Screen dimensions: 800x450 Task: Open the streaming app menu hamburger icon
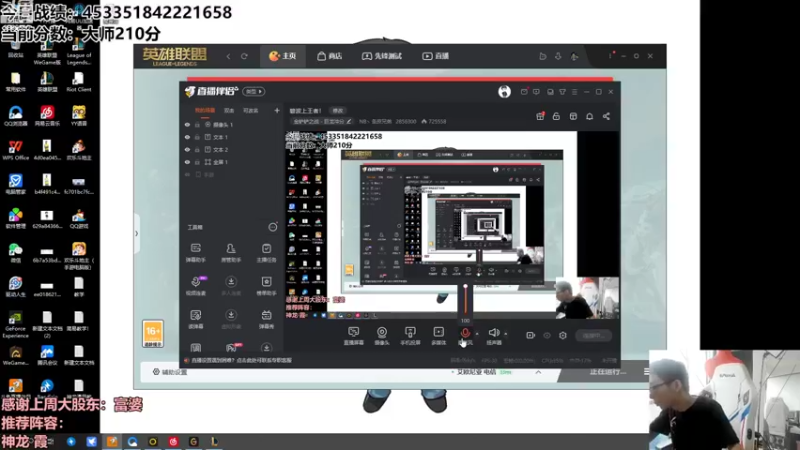(x=574, y=92)
